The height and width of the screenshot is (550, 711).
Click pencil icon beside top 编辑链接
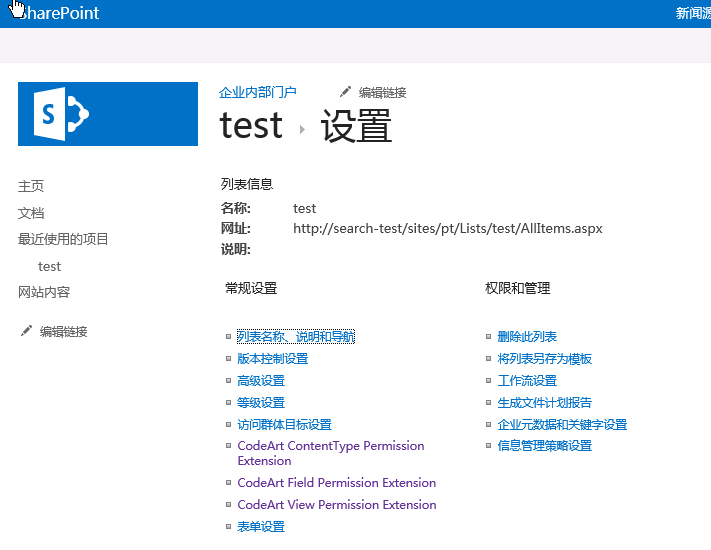[x=346, y=92]
